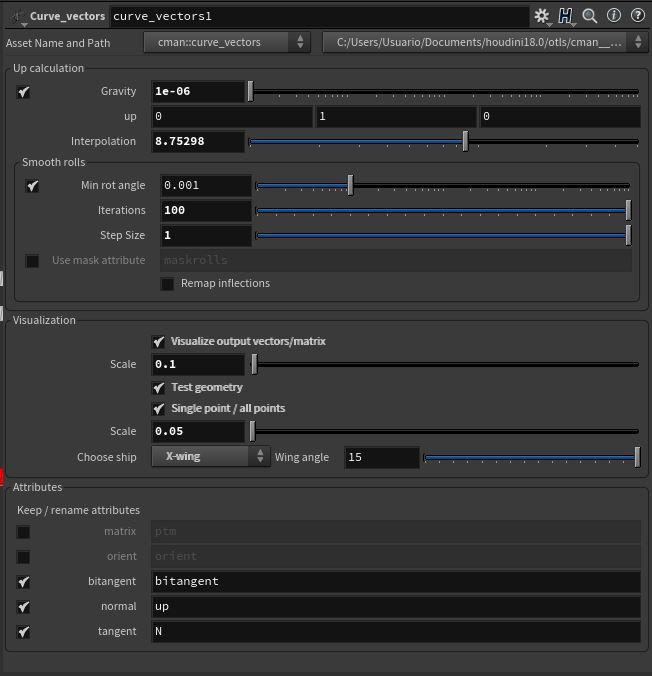652x676 pixels.
Task: Disable the Gravity checkbox
Action: [x=24, y=92]
